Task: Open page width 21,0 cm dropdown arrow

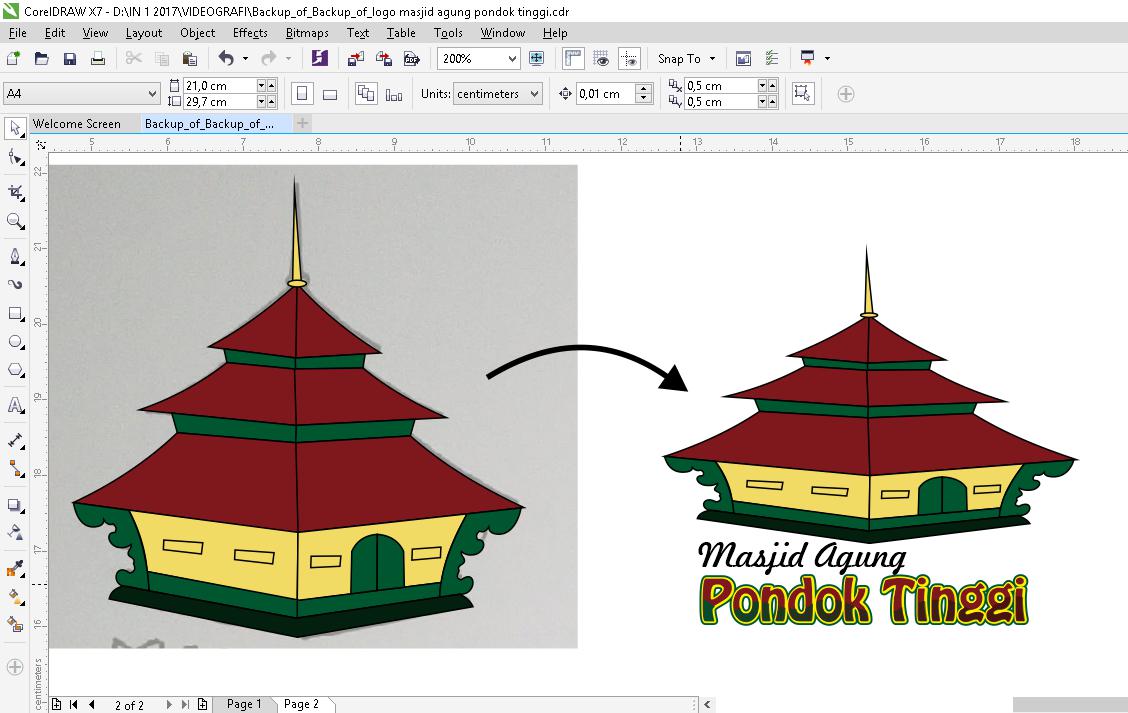Action: (261, 86)
